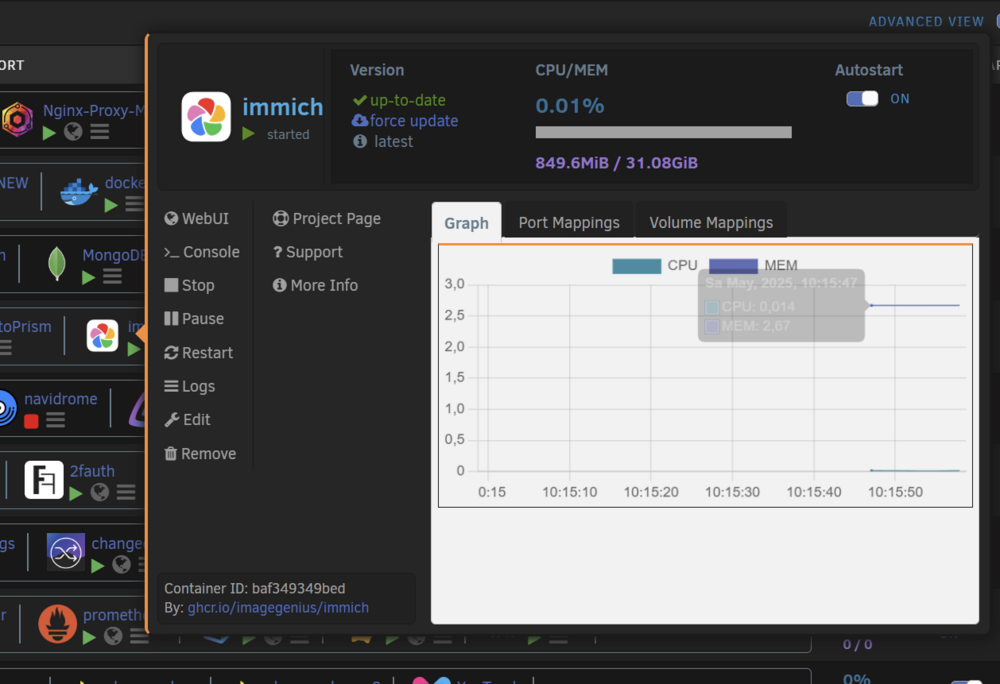Click the prometheus flame icon
Viewport: 1000px width, 684px height.
click(57, 623)
